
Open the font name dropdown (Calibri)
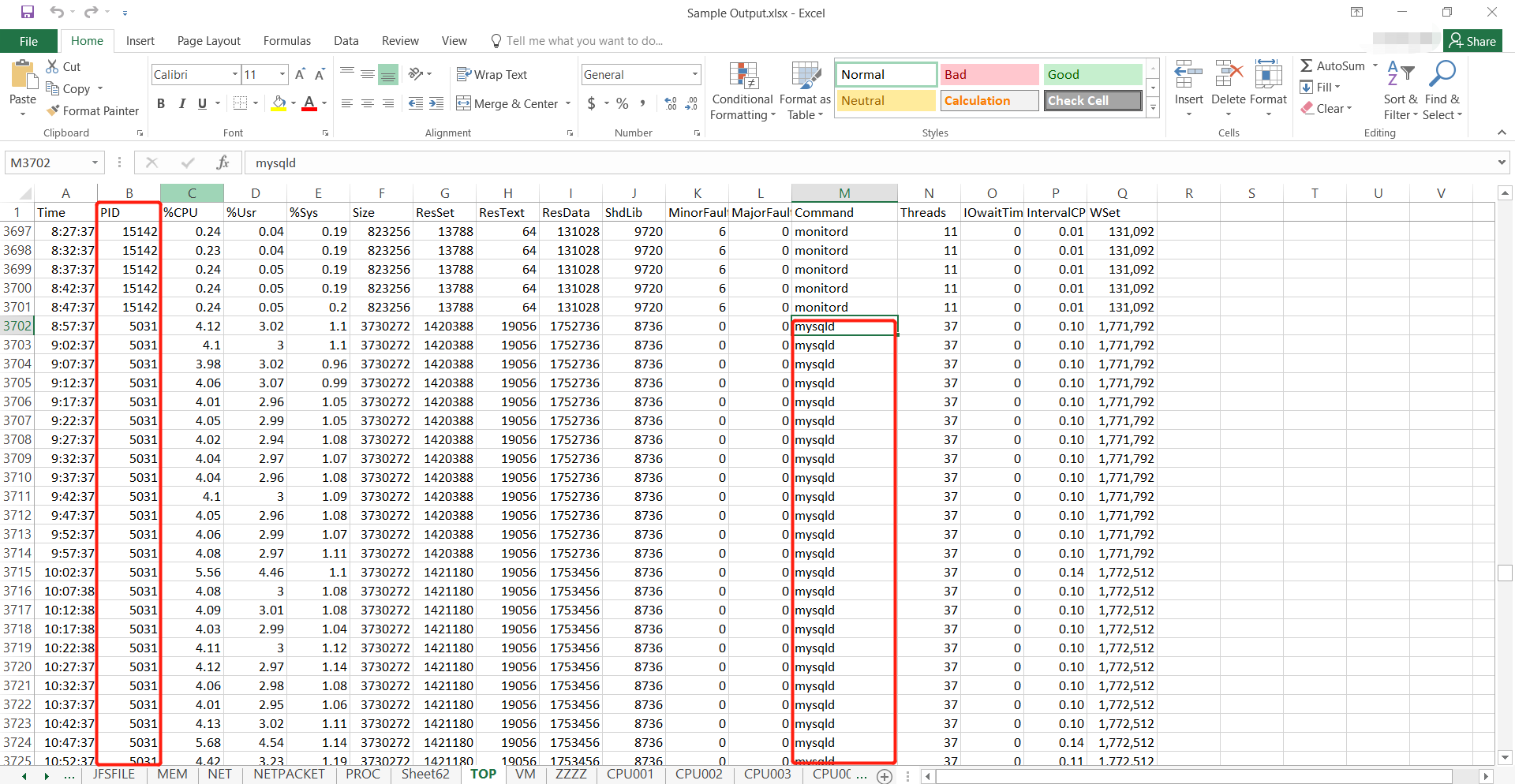[235, 75]
